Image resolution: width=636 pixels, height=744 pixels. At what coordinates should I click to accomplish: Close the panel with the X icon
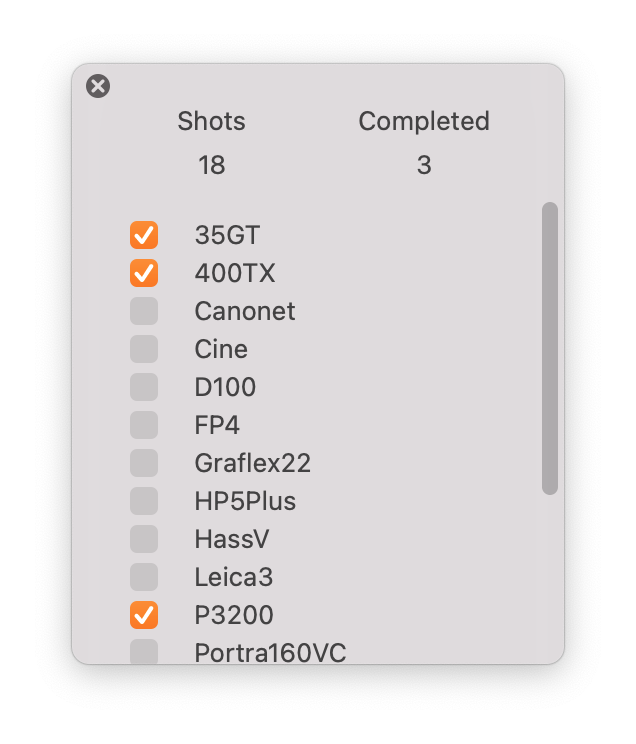98,86
